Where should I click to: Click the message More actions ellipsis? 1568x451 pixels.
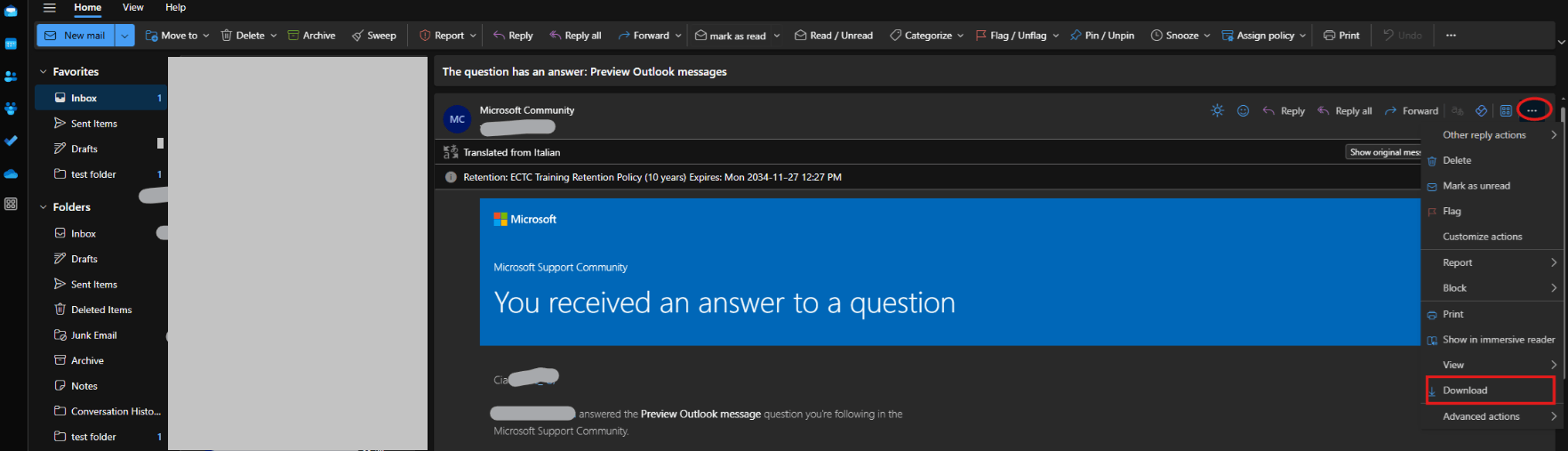click(x=1532, y=110)
